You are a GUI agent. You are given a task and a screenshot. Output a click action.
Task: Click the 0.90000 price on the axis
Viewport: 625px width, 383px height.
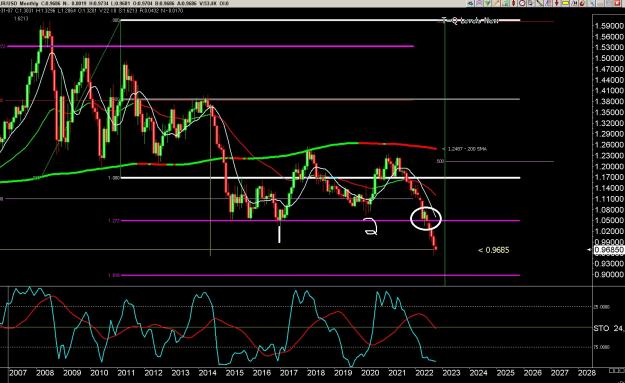(609, 274)
